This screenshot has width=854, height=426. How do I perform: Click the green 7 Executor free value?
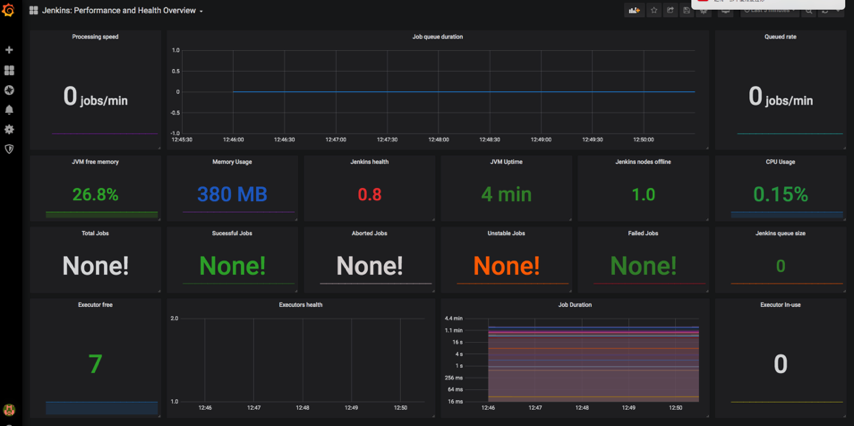point(95,364)
